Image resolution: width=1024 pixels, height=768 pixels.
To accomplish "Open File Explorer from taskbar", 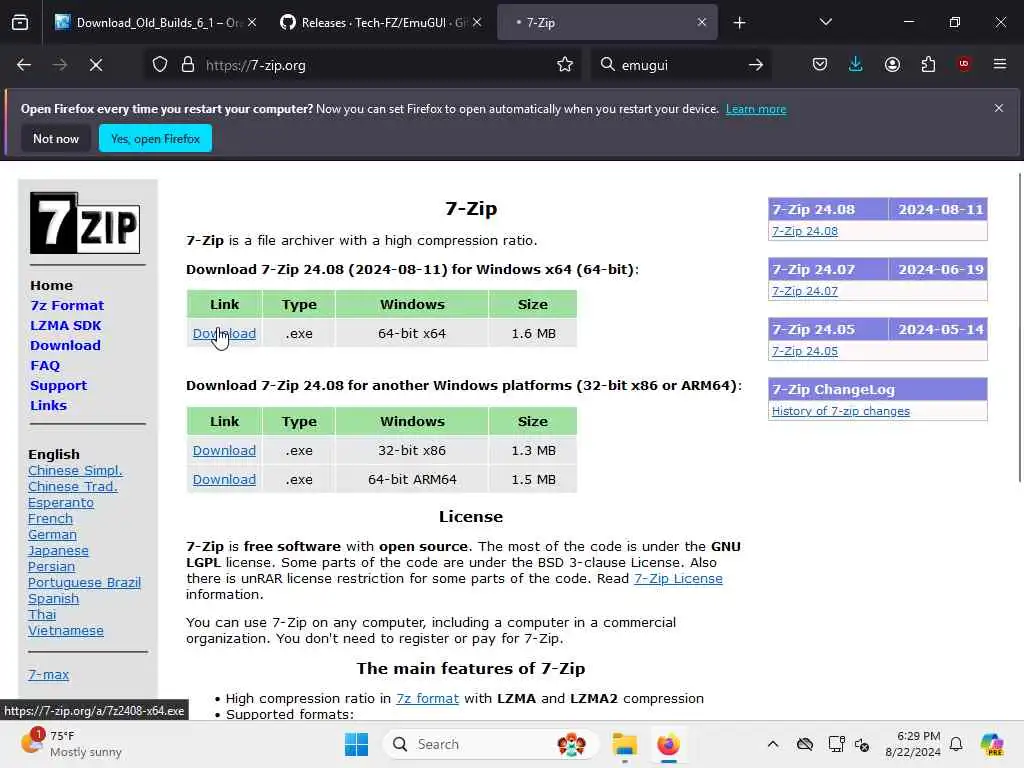I will pyautogui.click(x=624, y=744).
